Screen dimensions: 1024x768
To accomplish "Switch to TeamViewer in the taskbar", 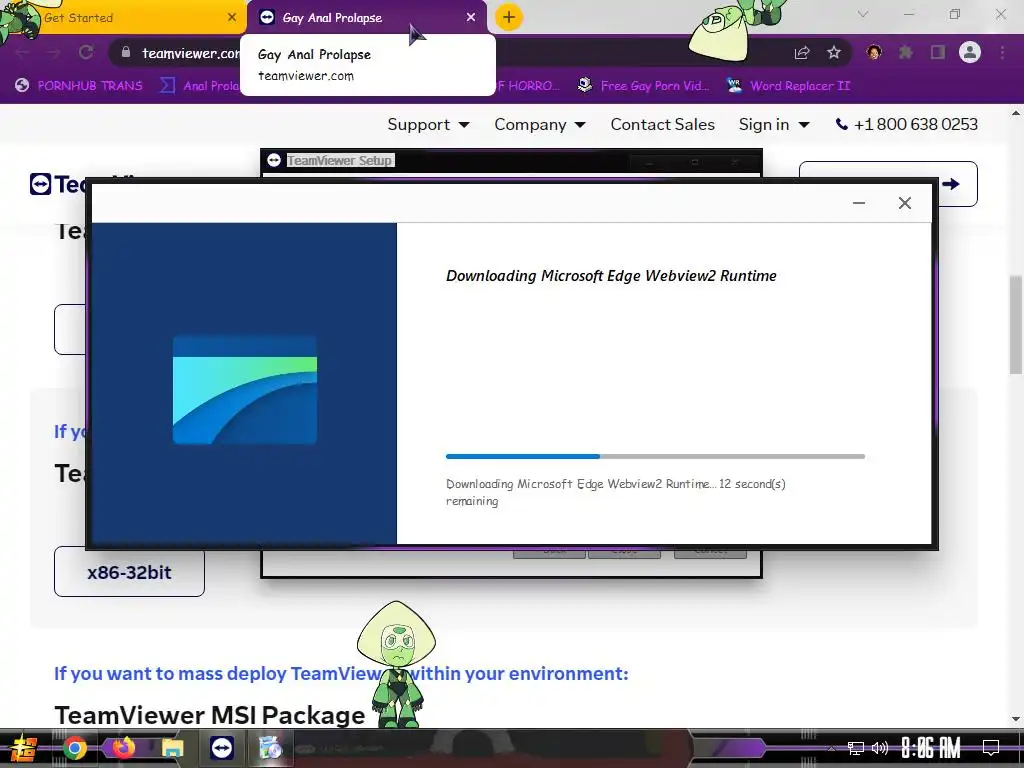I will (221, 748).
